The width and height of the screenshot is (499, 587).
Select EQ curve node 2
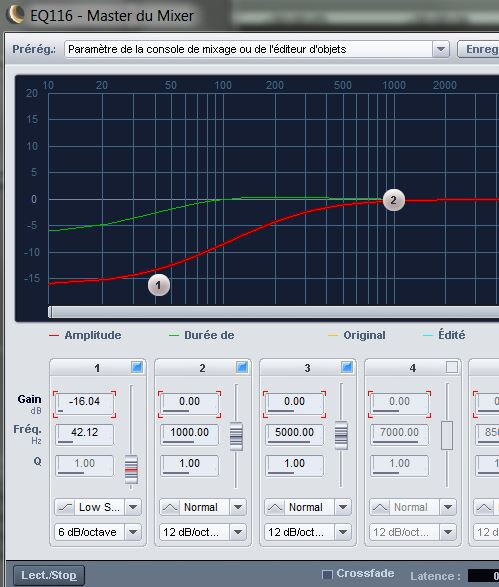tap(394, 200)
